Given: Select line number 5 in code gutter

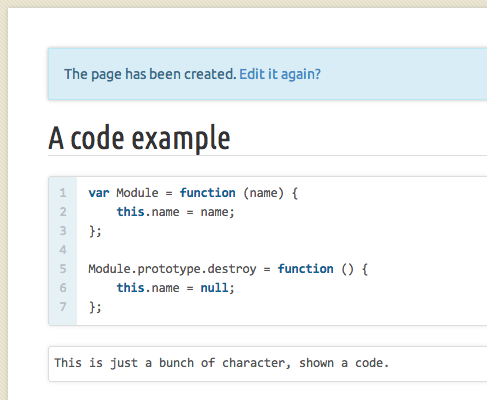Looking at the screenshot, I should [63, 269].
